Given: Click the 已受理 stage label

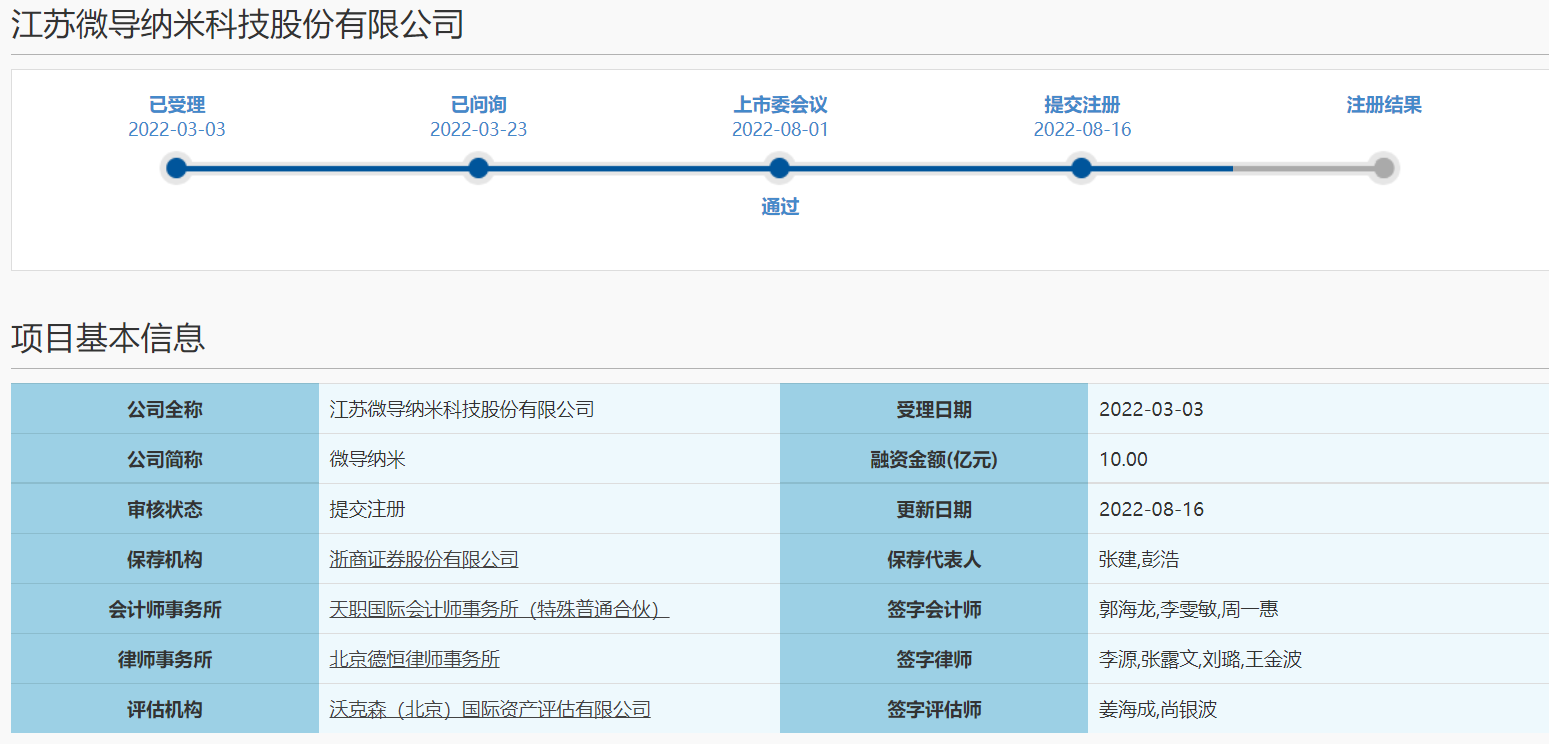Looking at the screenshot, I should click(x=177, y=105).
